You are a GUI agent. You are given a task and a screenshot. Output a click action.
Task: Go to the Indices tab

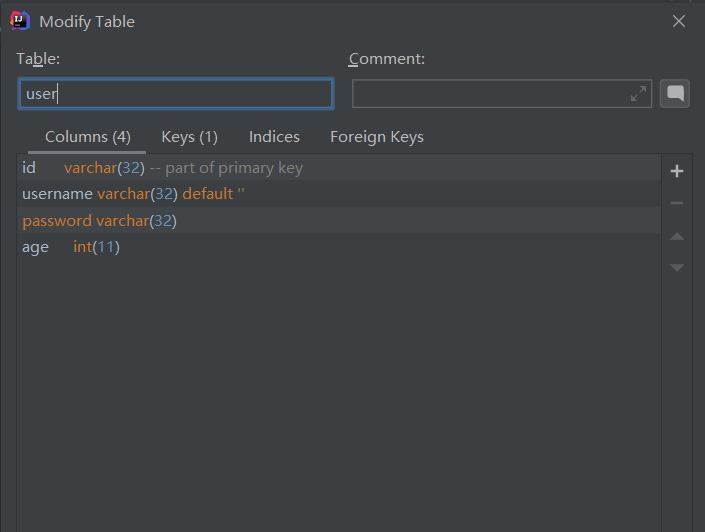274,137
